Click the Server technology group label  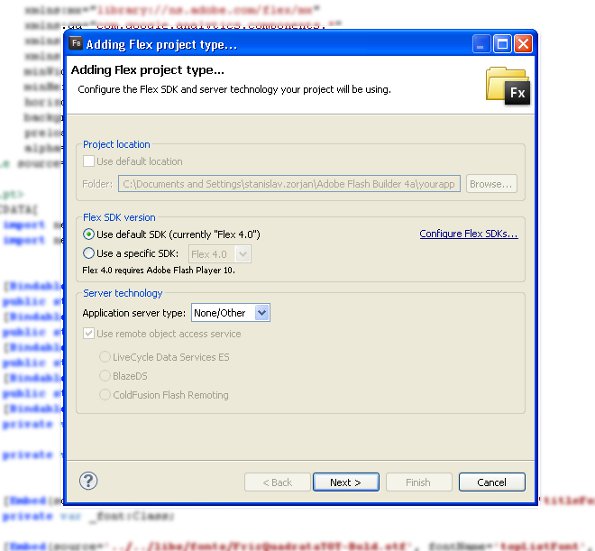click(x=123, y=293)
